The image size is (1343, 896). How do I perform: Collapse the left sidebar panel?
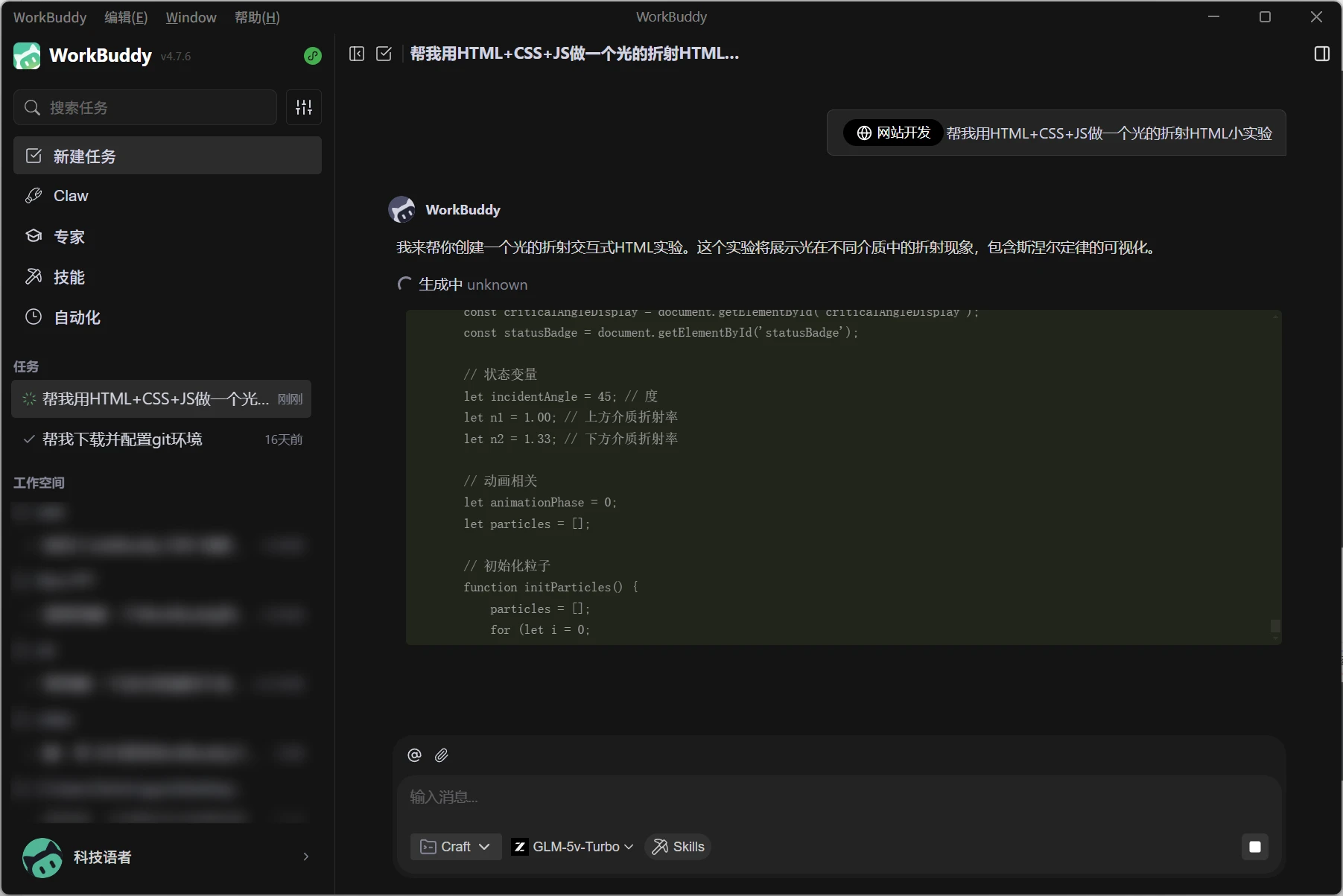357,54
